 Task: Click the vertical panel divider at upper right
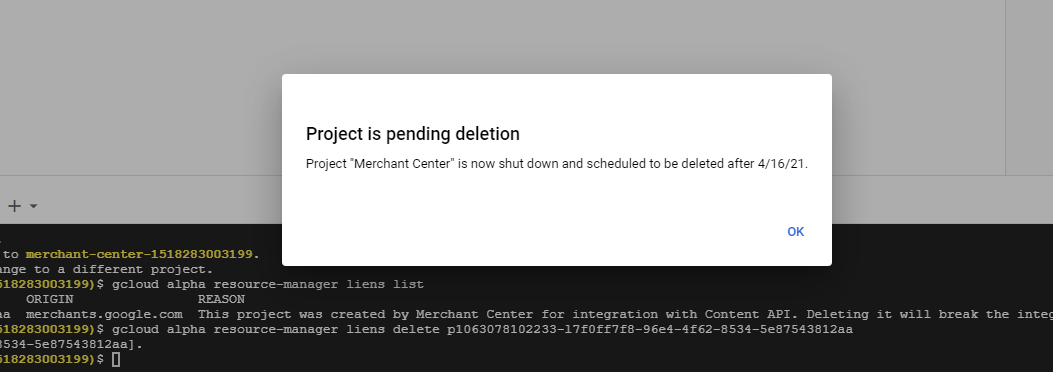(1005, 87)
